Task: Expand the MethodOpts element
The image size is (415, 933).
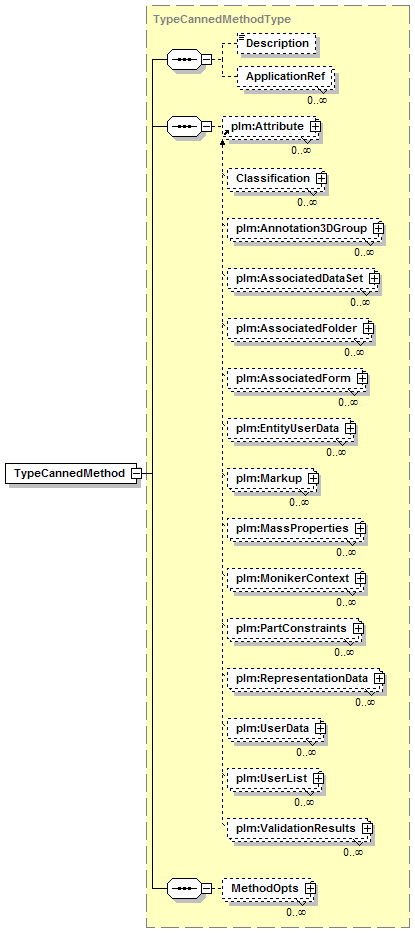Action: (x=309, y=888)
